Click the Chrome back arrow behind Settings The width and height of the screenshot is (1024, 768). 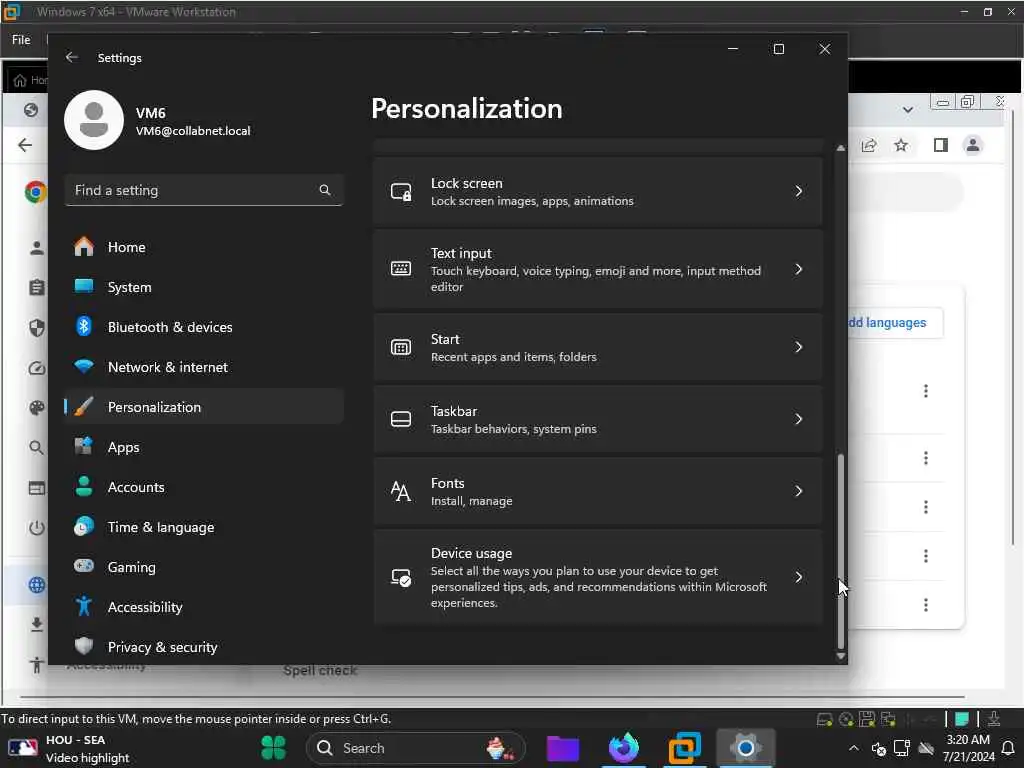click(25, 145)
